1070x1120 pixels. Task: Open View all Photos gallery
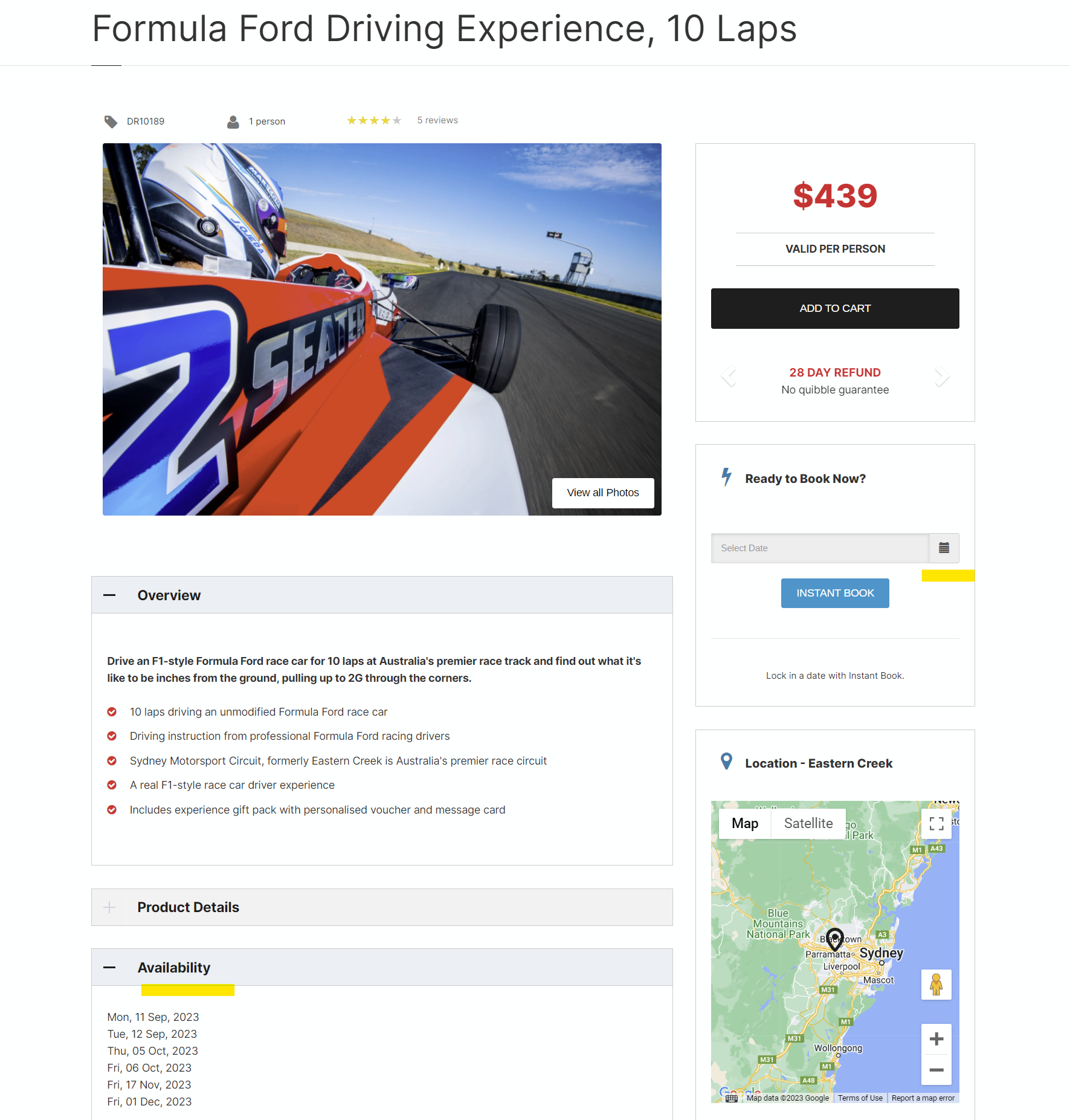tap(603, 493)
